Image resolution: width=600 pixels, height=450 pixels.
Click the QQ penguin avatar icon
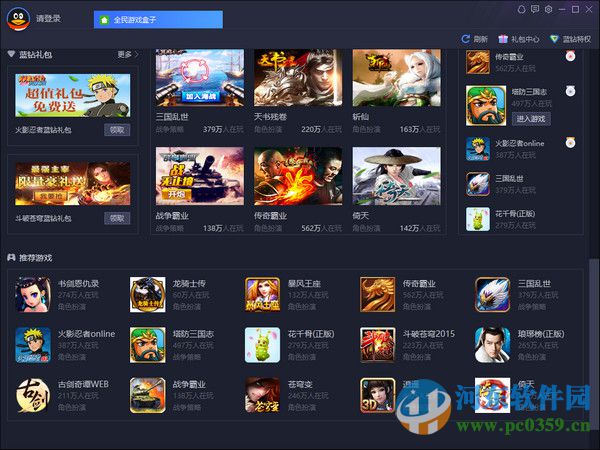[18, 19]
